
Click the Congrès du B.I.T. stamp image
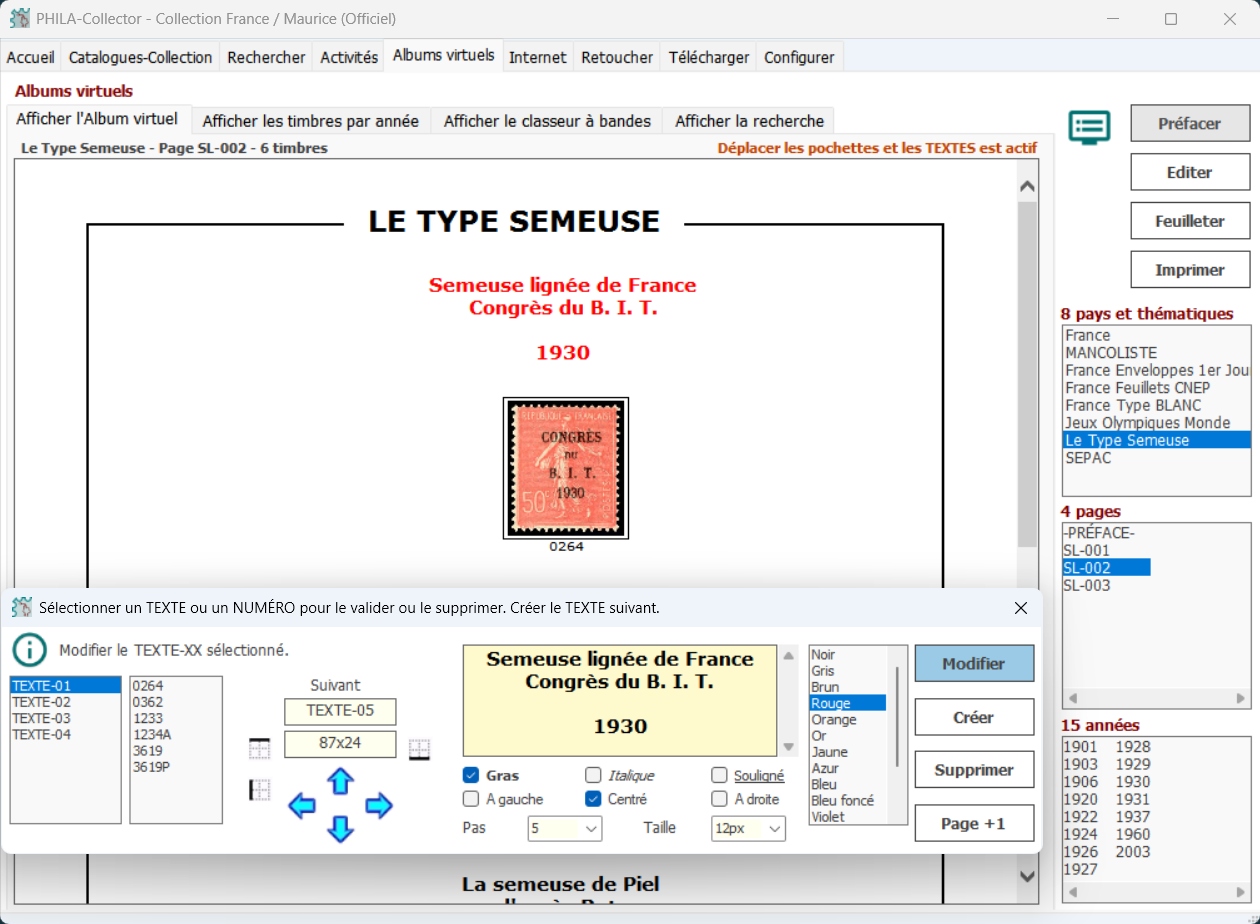pos(566,468)
